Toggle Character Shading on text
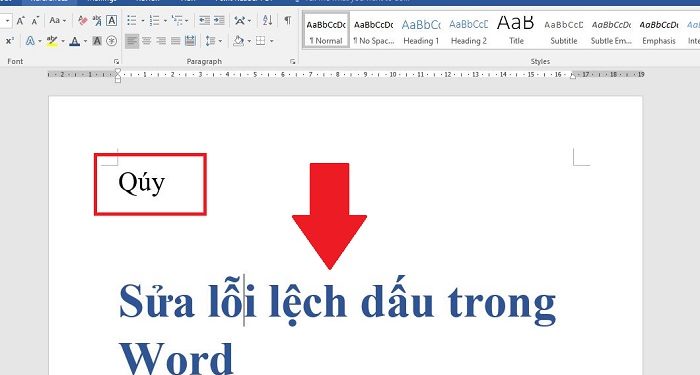Screen dimensions: 700x375 pyautogui.click(x=97, y=42)
